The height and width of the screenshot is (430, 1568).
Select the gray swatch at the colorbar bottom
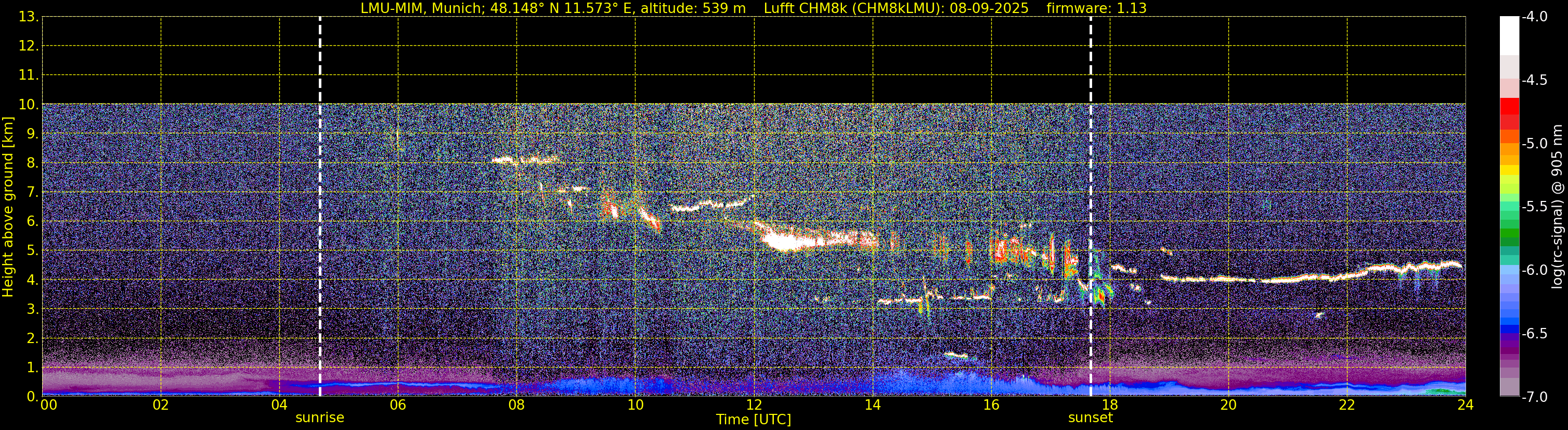click(1509, 387)
